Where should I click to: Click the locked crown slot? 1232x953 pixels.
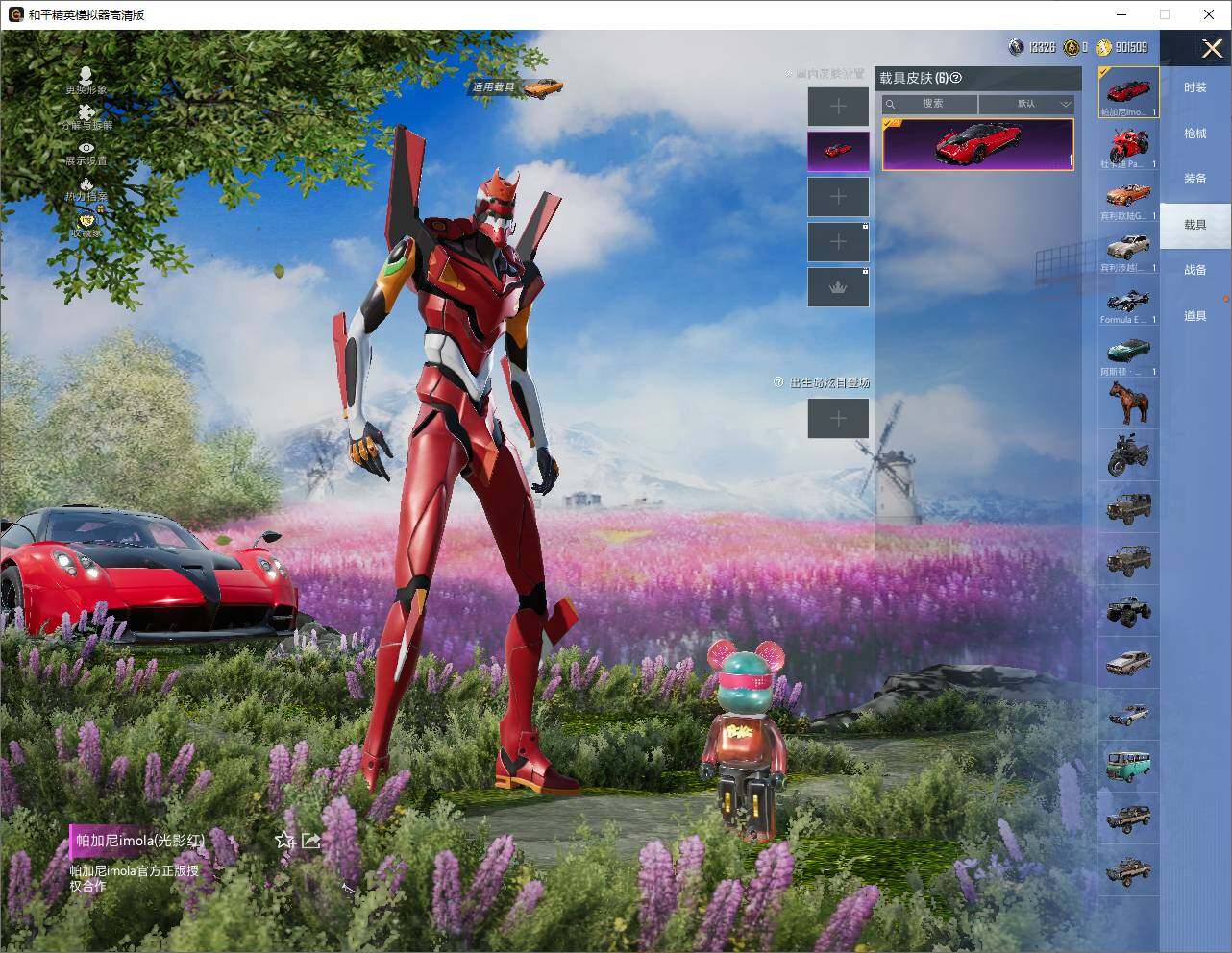pyautogui.click(x=838, y=287)
